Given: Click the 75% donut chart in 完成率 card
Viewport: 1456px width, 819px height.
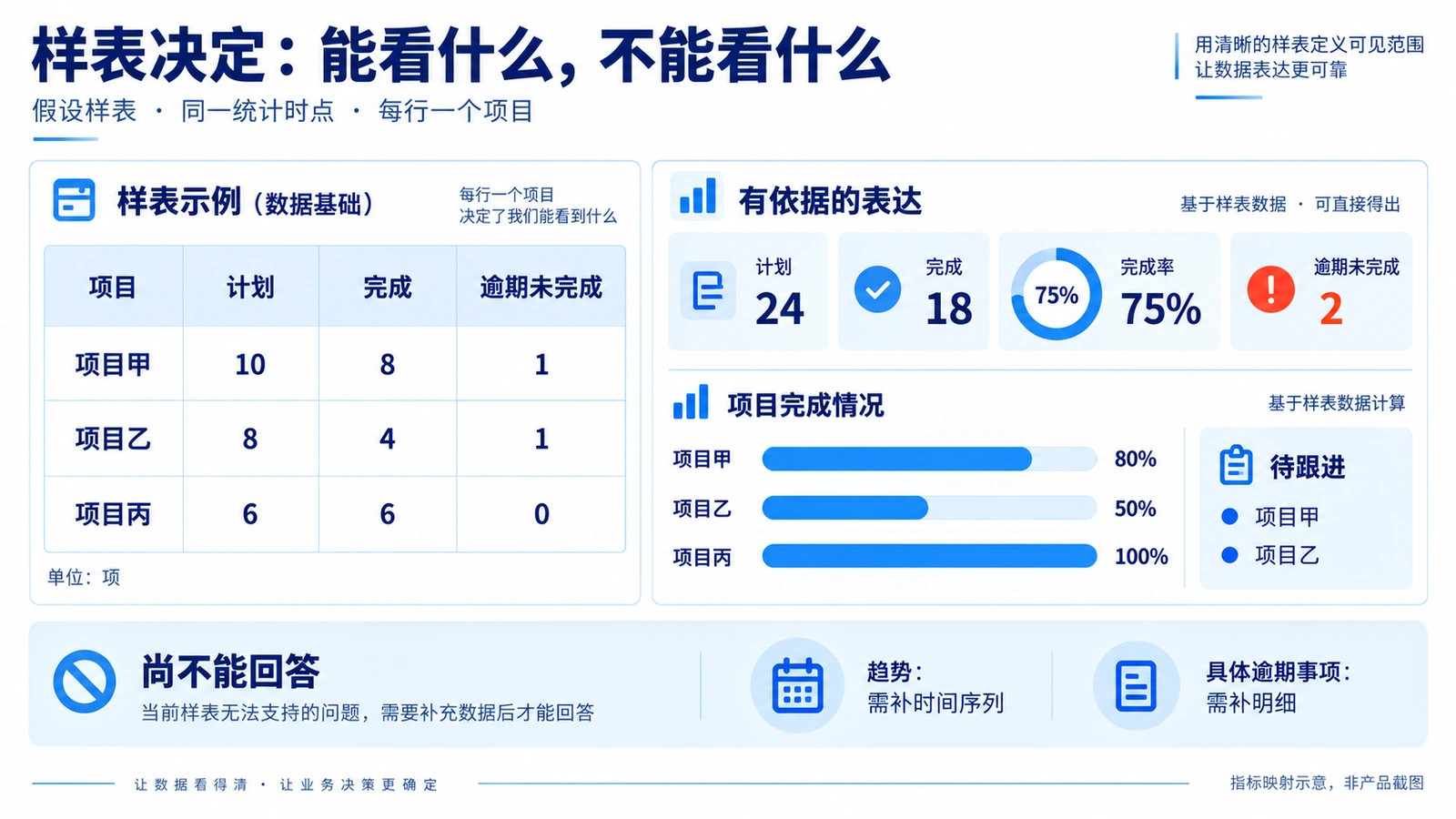Looking at the screenshot, I should click(x=1057, y=294).
